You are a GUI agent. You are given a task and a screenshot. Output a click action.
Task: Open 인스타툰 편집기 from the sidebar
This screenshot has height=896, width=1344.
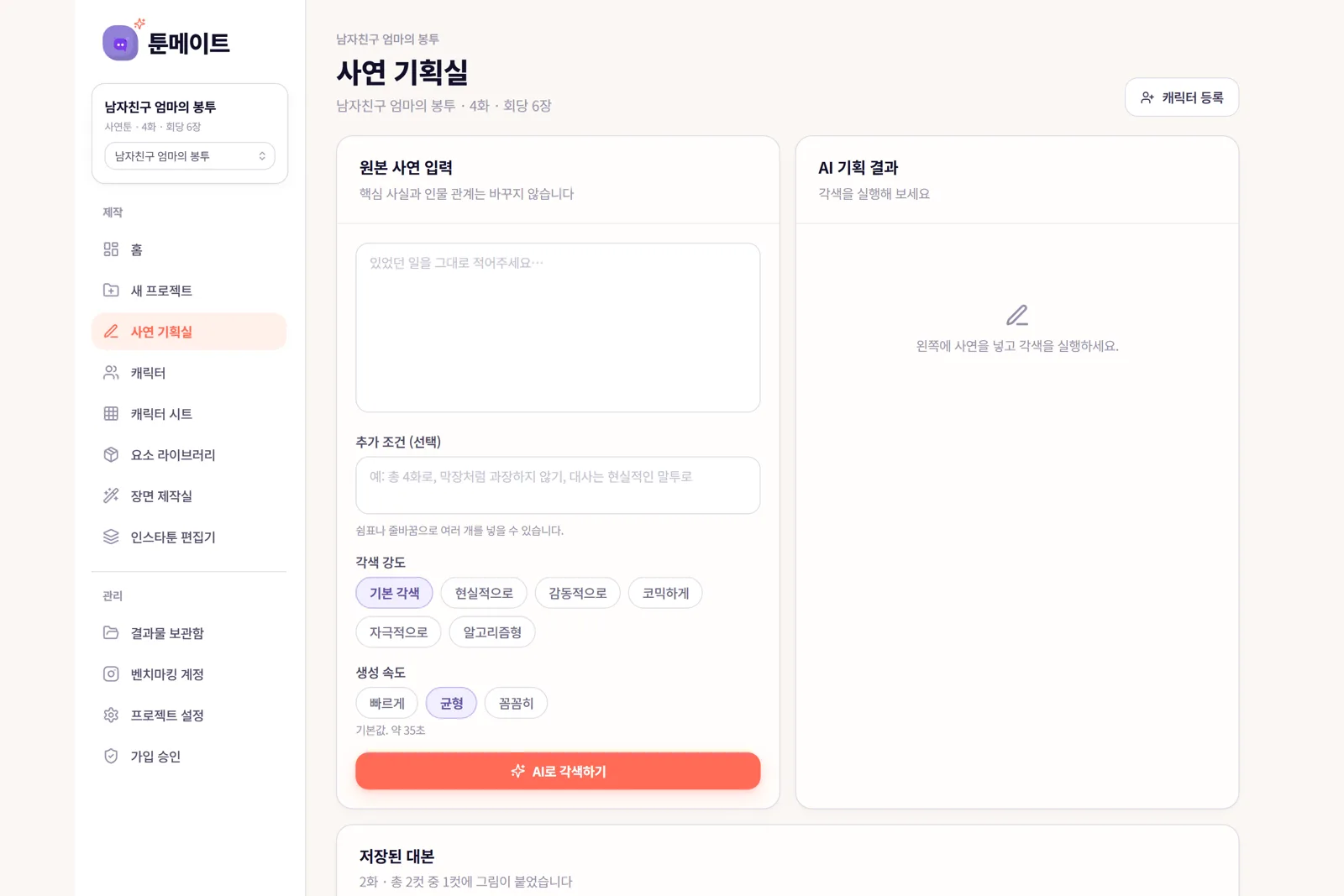click(x=189, y=537)
